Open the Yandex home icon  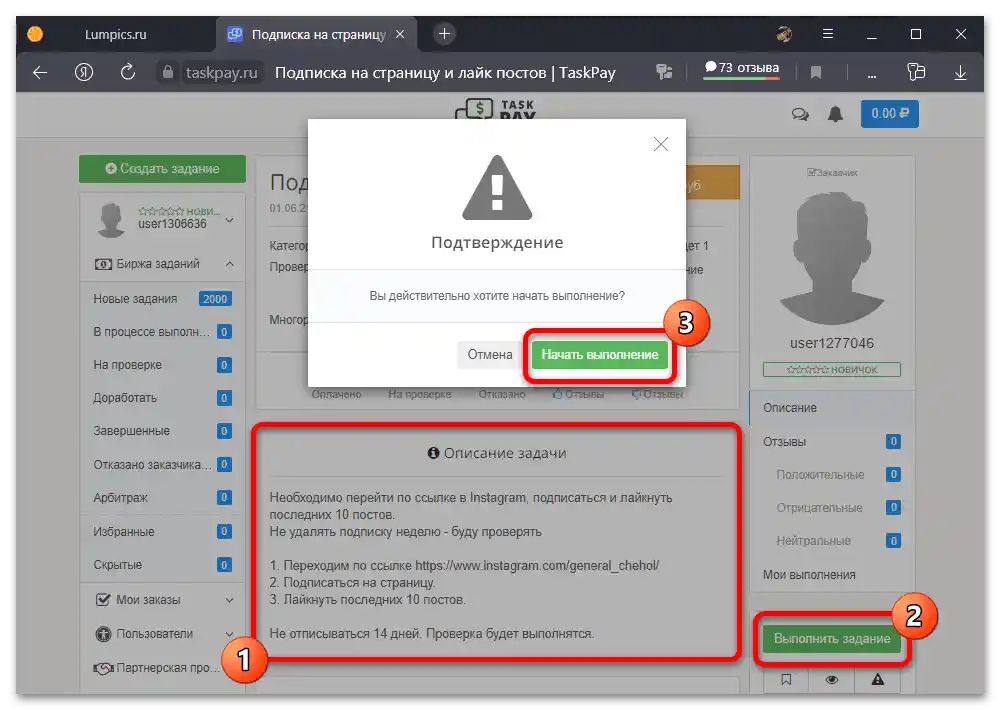pos(84,73)
